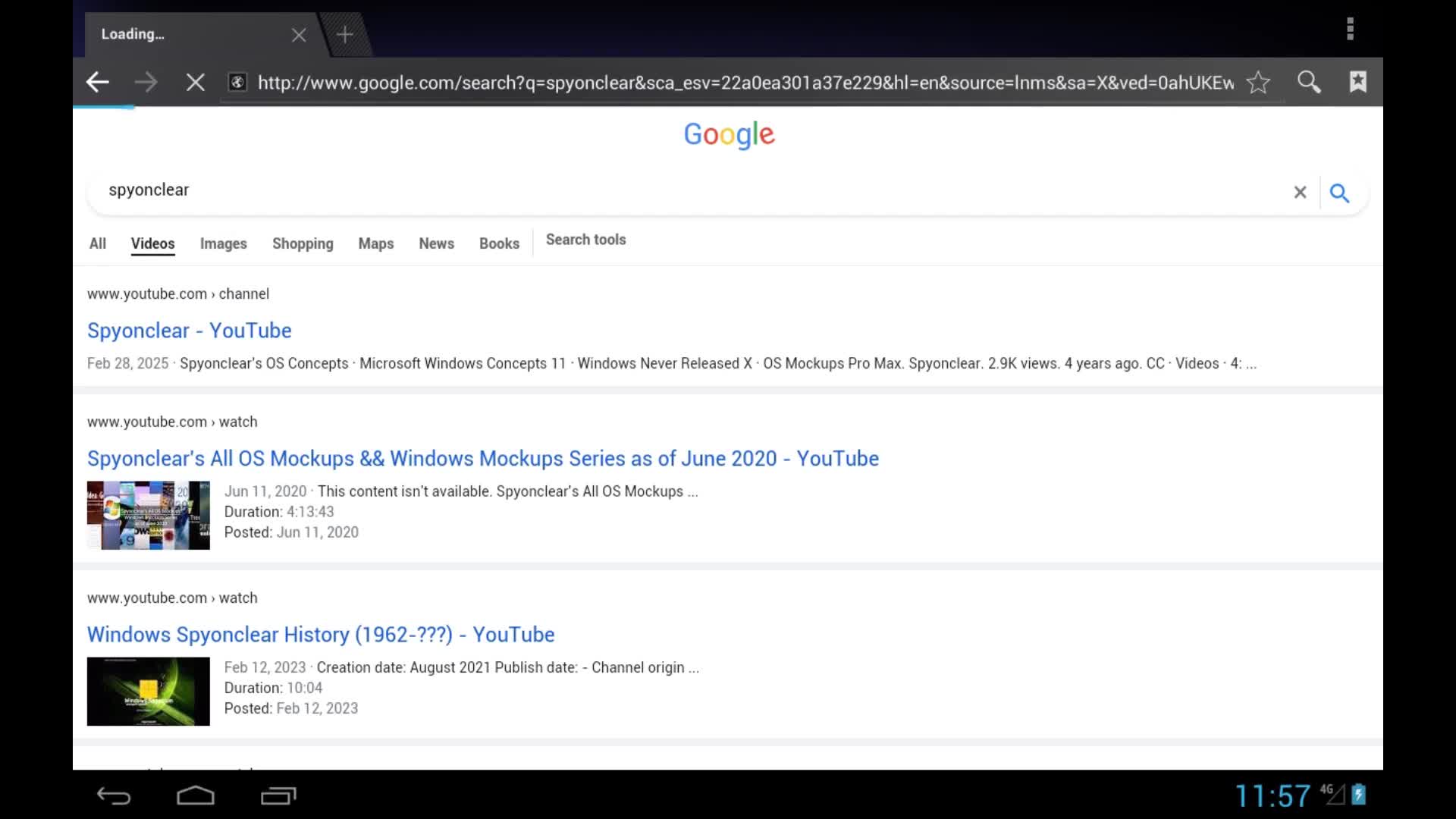Stop page loading with the X icon
1456x819 pixels.
click(195, 82)
